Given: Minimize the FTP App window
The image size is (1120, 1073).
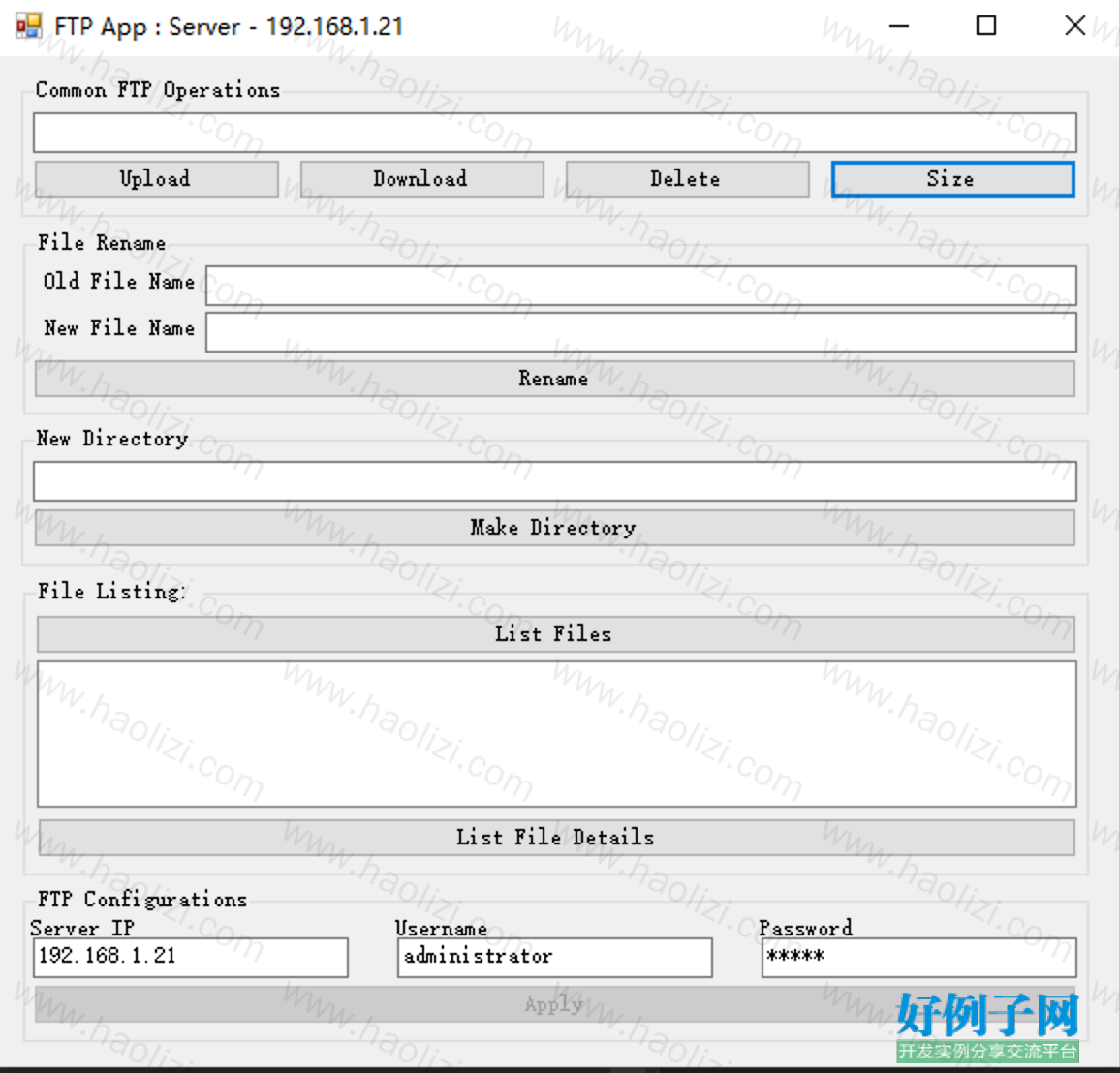Looking at the screenshot, I should 898,26.
